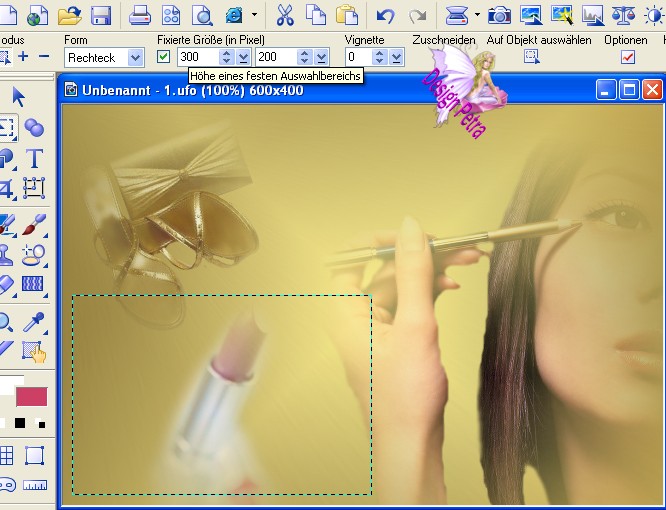Viewport: 666px width, 510px height.
Task: Open the height 200 slider dropdown
Action: point(322,57)
